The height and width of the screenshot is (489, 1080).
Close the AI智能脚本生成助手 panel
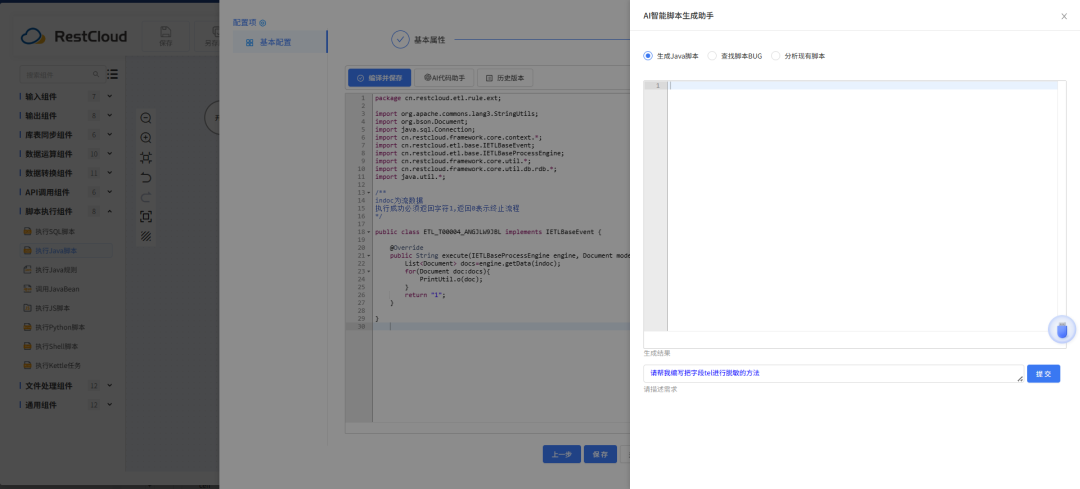pos(1063,16)
